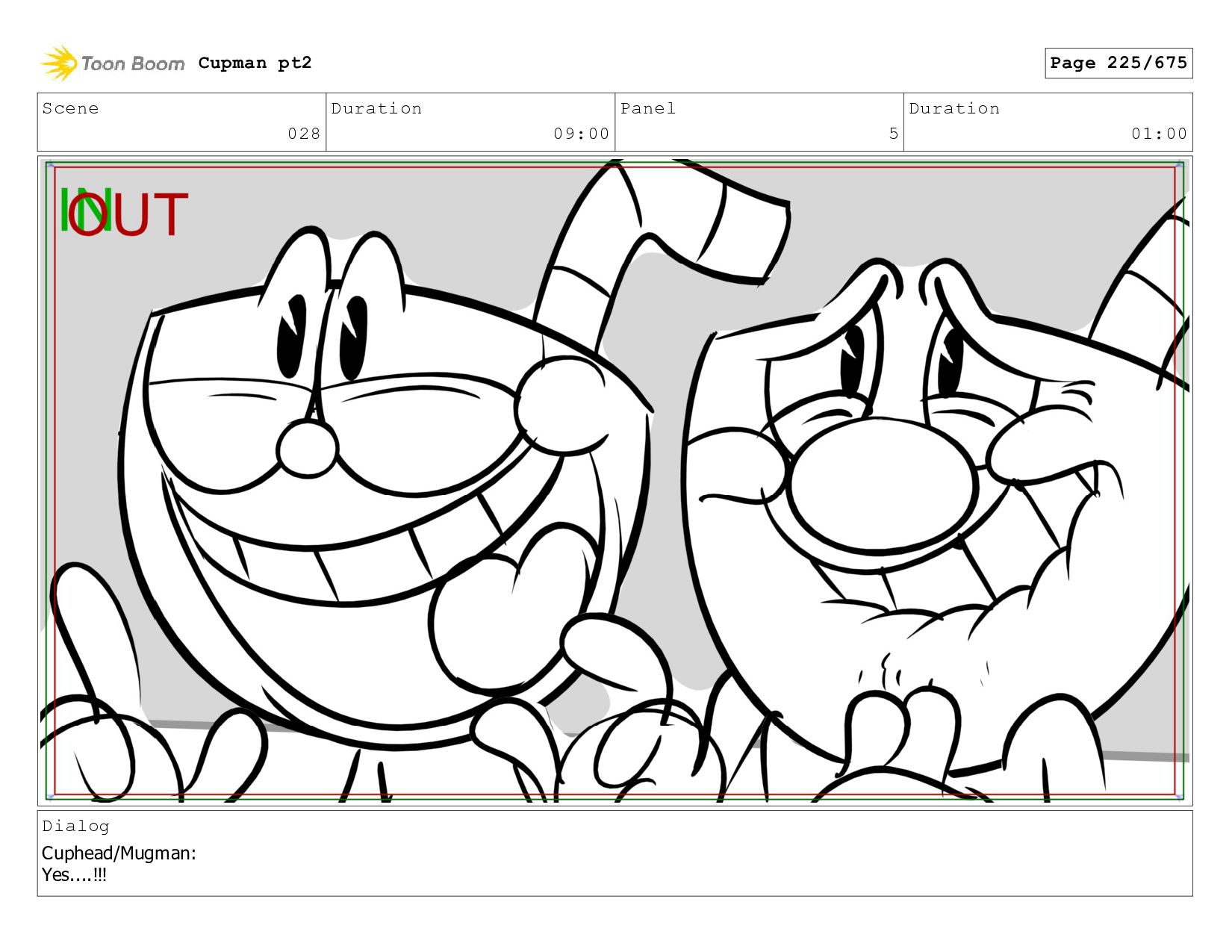Select the project title "Cupman pt2"

[255, 63]
